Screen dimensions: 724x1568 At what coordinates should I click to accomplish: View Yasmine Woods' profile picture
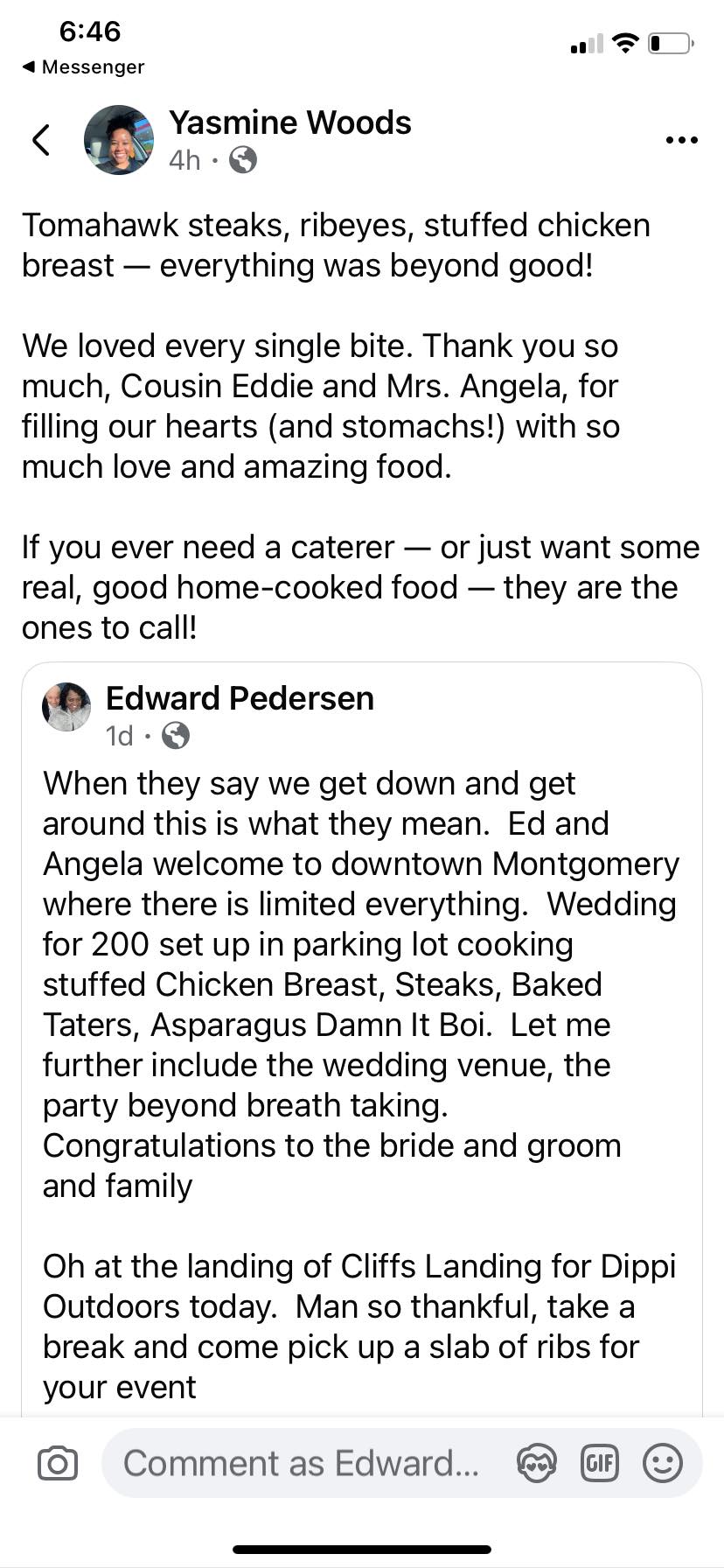click(x=119, y=140)
